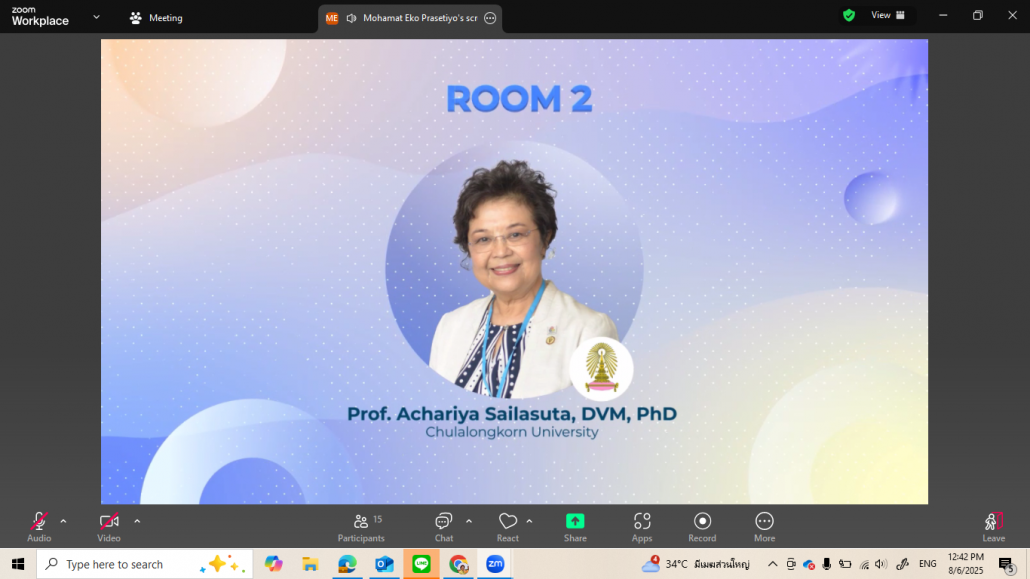This screenshot has height=579, width=1030.
Task: Unmute the microphone with the Audio button
Action: pos(39,527)
